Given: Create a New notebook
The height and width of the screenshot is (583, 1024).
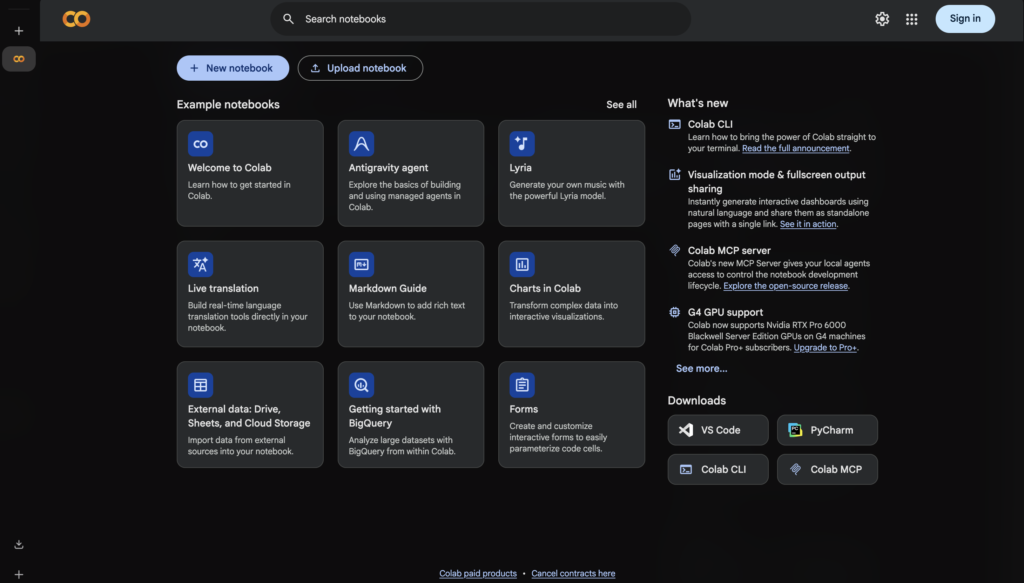Looking at the screenshot, I should pyautogui.click(x=232, y=68).
